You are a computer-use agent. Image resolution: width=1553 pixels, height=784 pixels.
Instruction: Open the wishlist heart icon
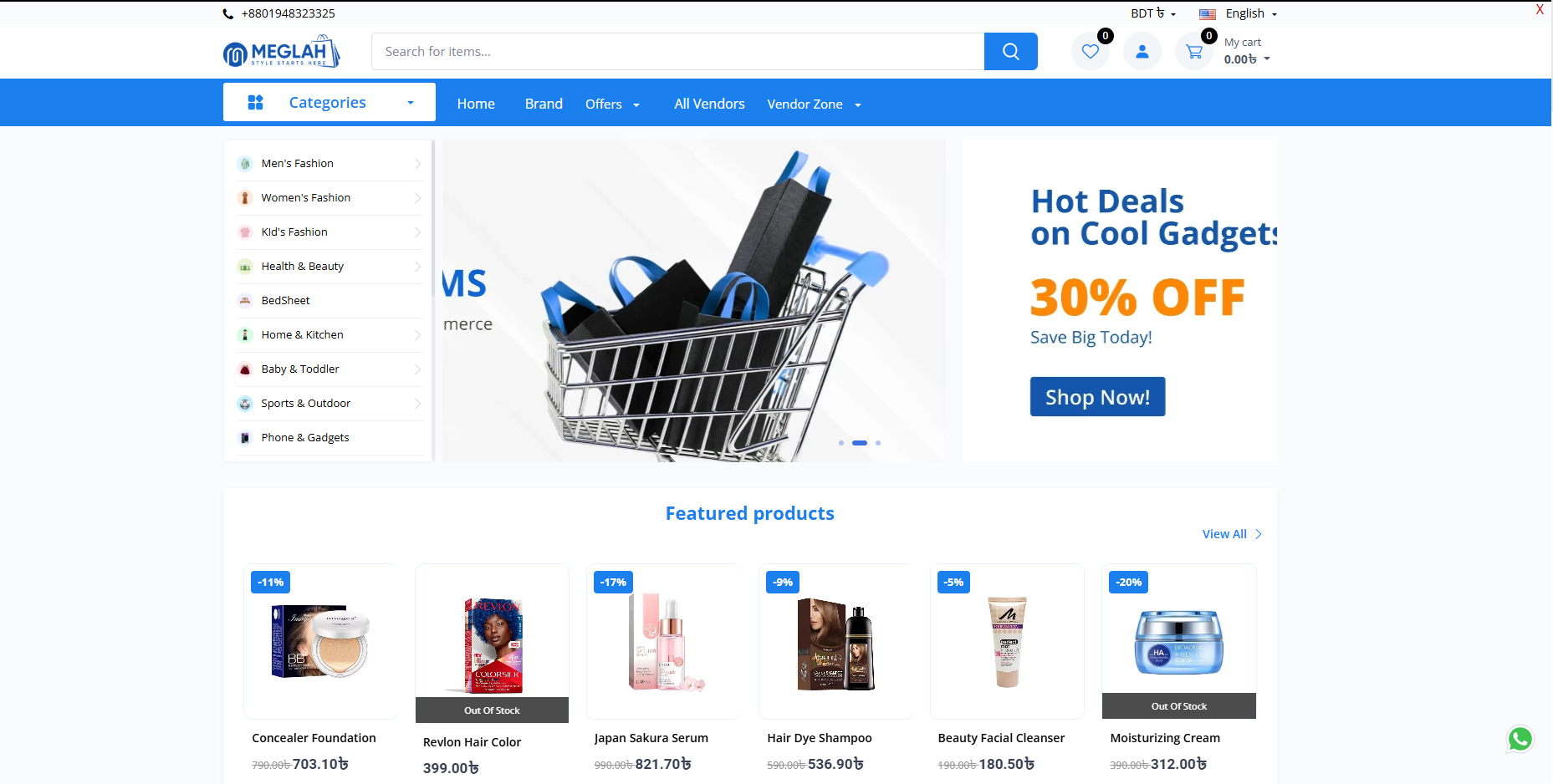[x=1091, y=52]
